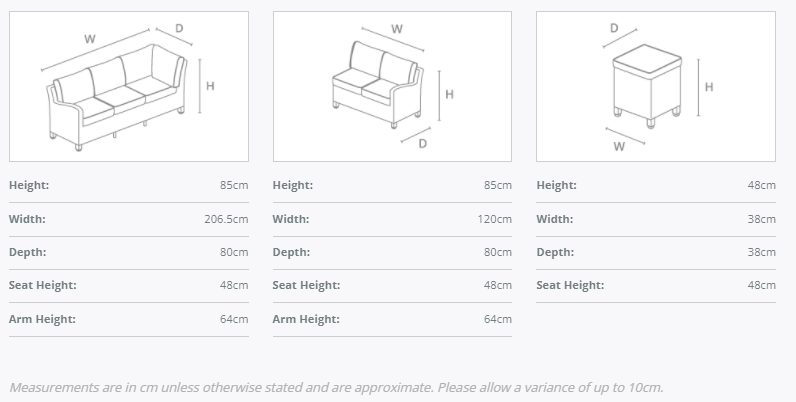The image size is (796, 402).
Task: Click first column Height label
Action: [x=29, y=185]
